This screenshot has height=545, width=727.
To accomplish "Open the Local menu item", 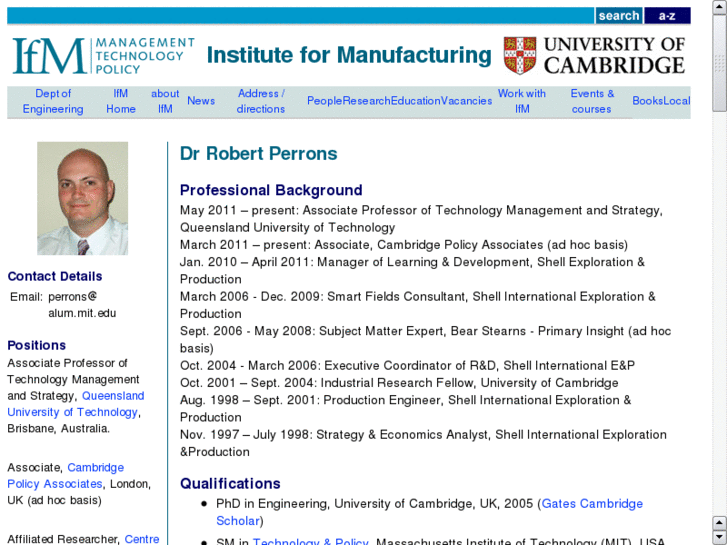I will point(676,101).
